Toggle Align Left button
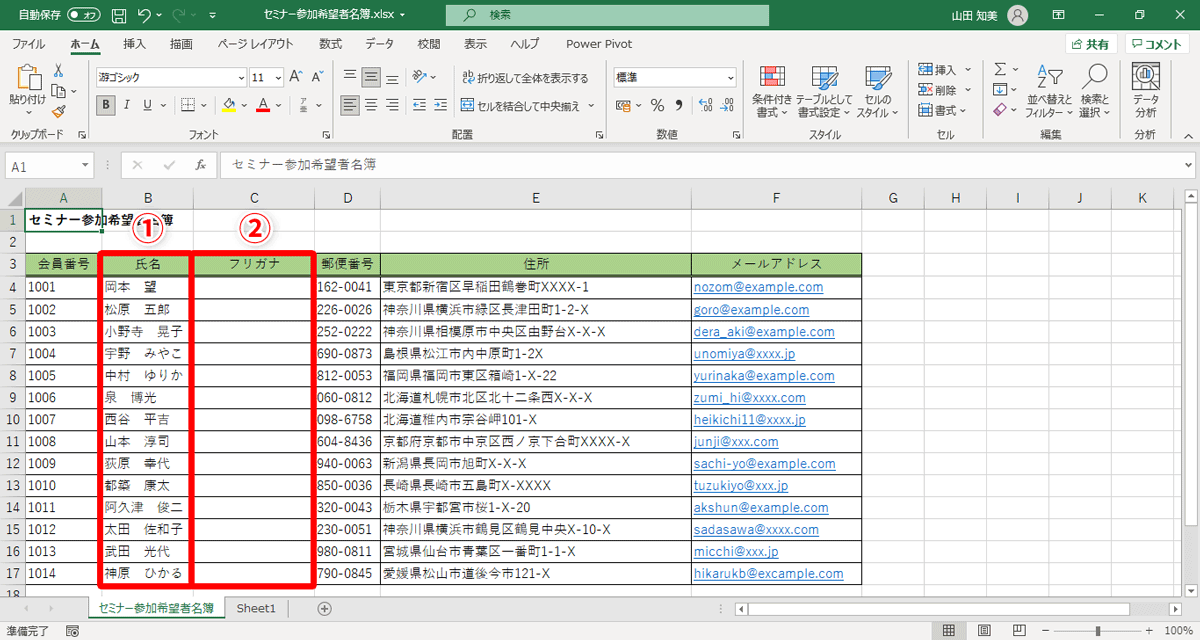 [x=350, y=105]
